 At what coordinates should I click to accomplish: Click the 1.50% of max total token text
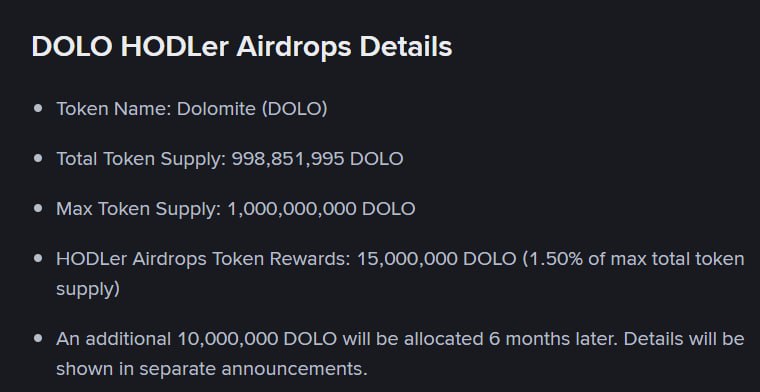[x=633, y=259]
